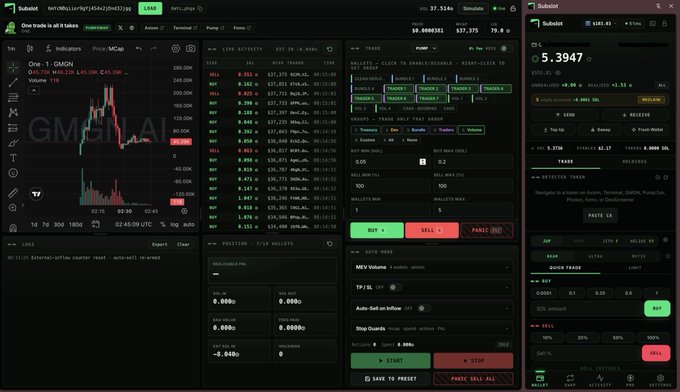Open the chart date range calendar icon
Image resolution: width=680 pixels, height=392 pixels.
tap(95, 224)
